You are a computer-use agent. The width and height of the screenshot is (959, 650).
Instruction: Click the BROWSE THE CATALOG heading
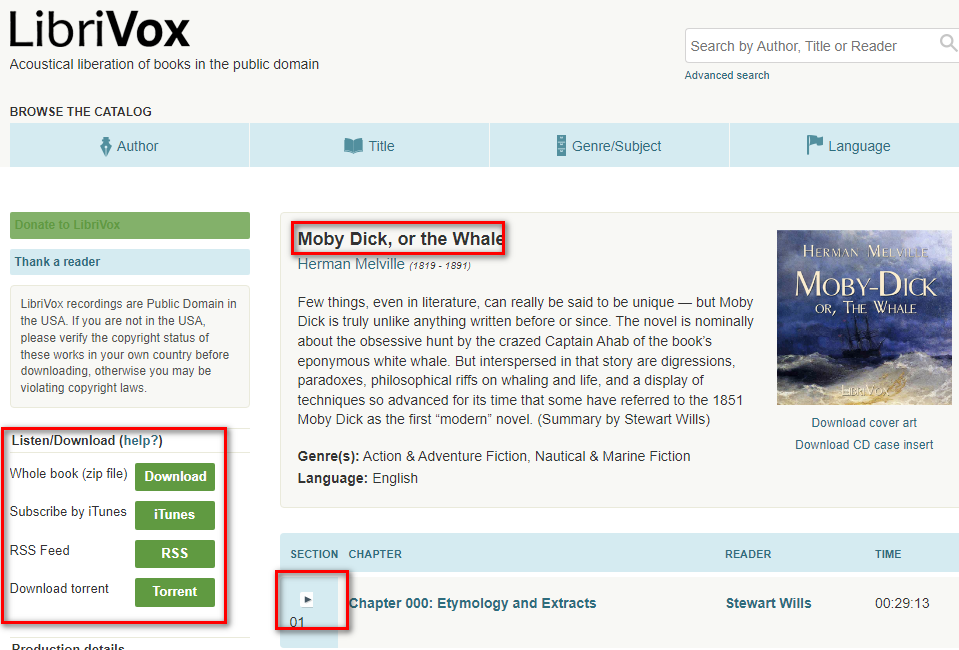81,112
